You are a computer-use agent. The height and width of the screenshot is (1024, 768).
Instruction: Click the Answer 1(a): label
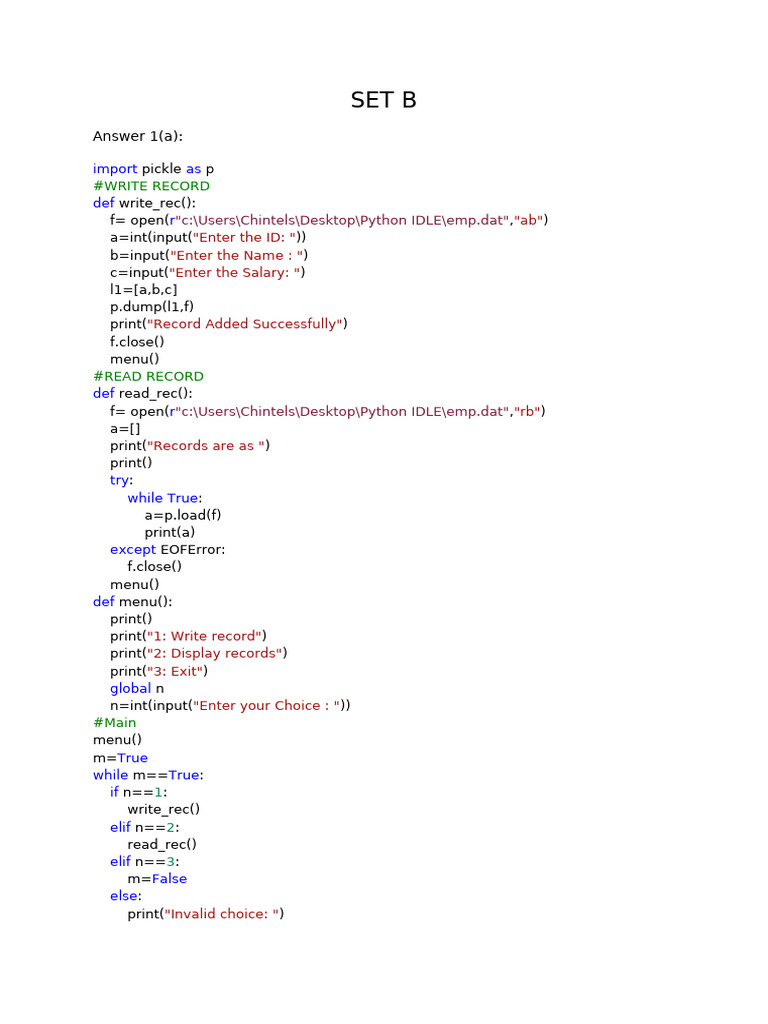(x=138, y=136)
